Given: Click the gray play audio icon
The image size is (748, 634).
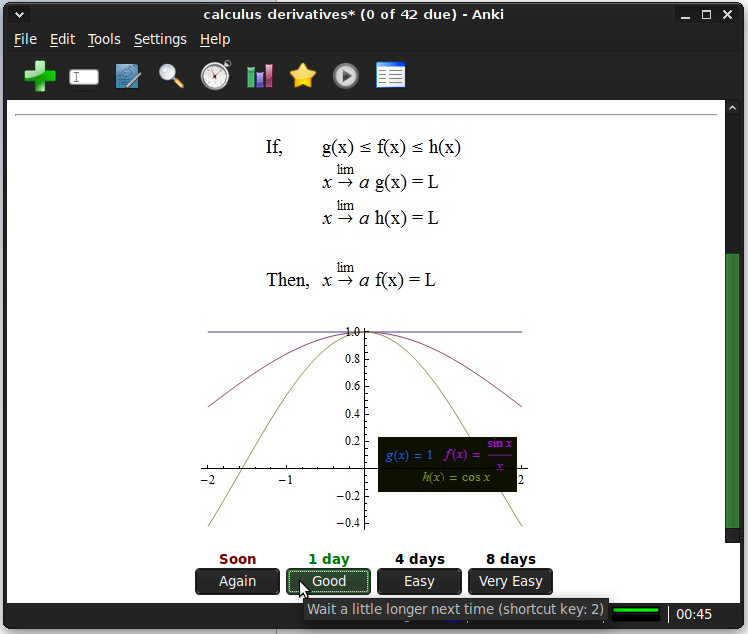Looking at the screenshot, I should point(346,76).
